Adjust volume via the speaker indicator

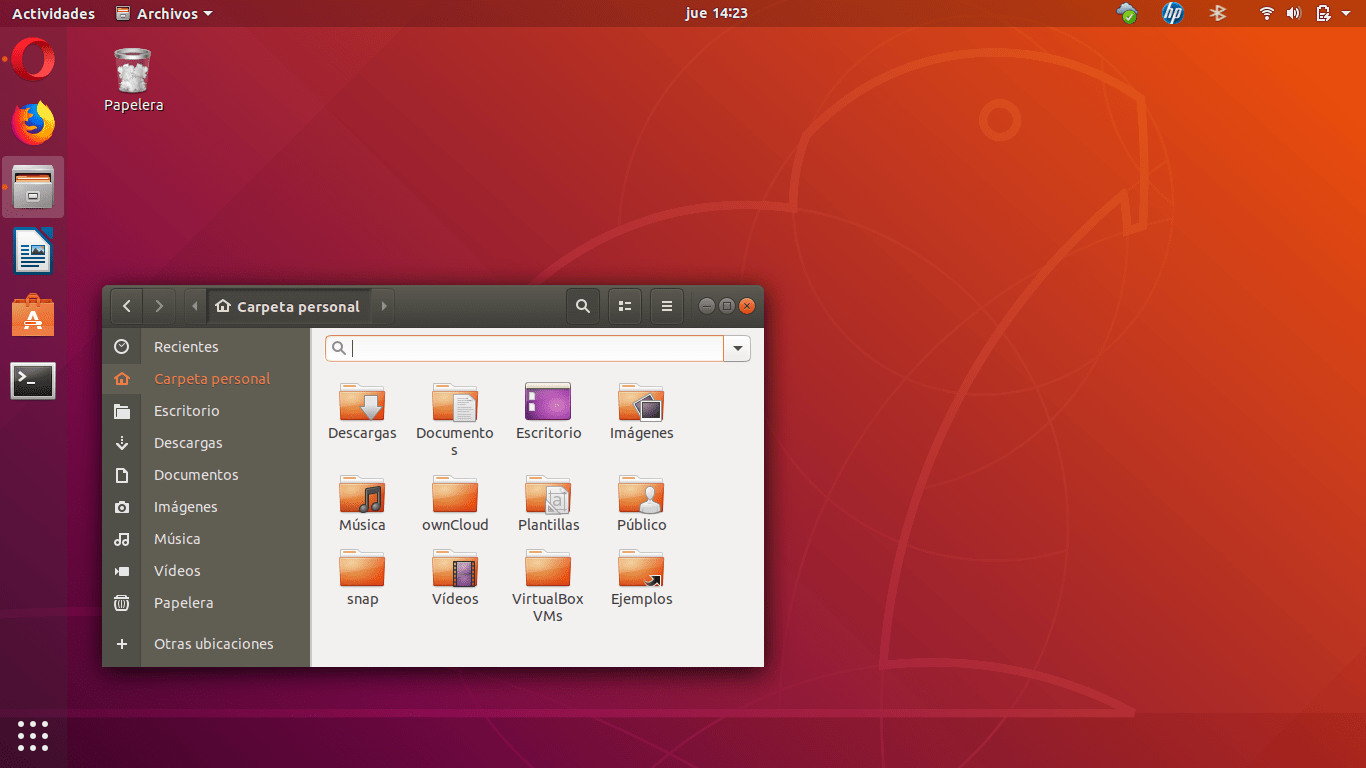pyautogui.click(x=1294, y=13)
